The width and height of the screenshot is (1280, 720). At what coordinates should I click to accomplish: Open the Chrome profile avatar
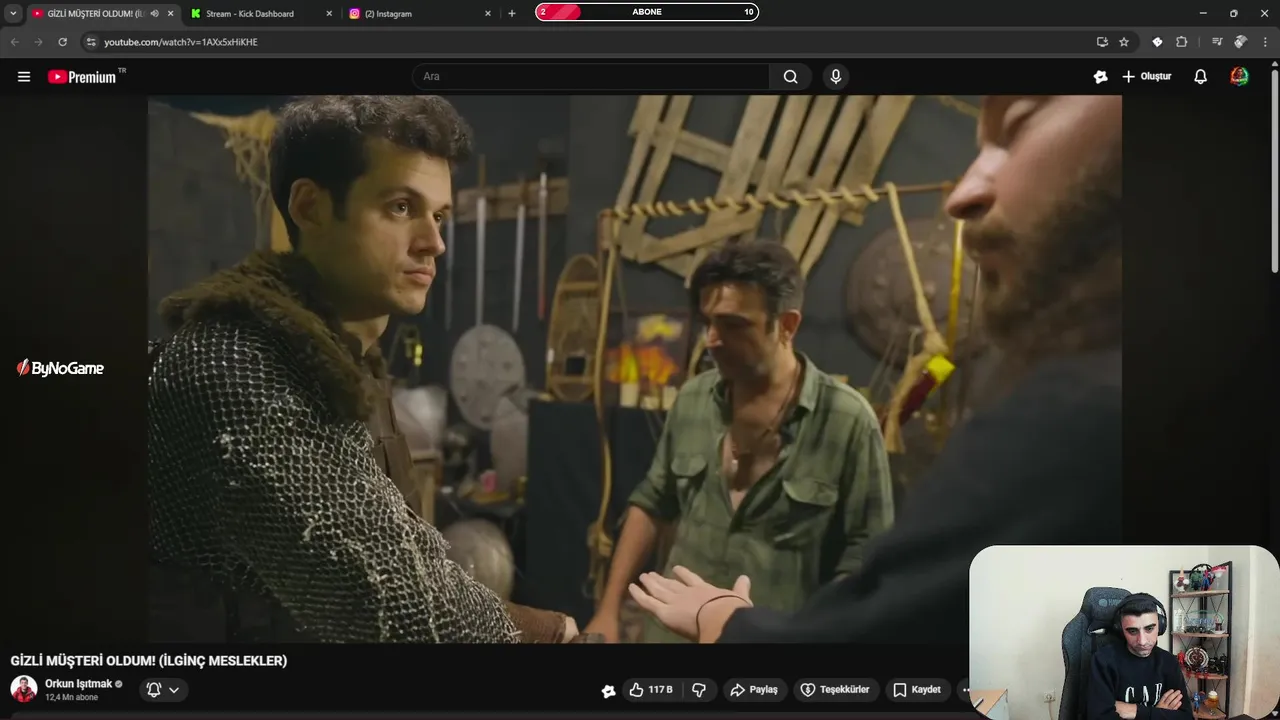click(1240, 42)
